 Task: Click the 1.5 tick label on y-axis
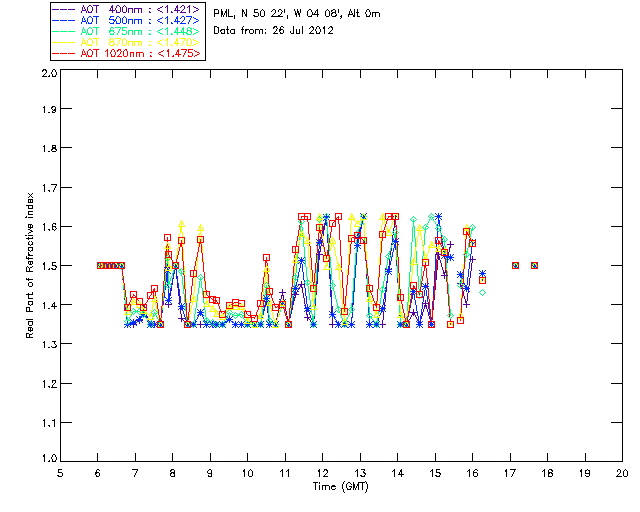[x=48, y=267]
